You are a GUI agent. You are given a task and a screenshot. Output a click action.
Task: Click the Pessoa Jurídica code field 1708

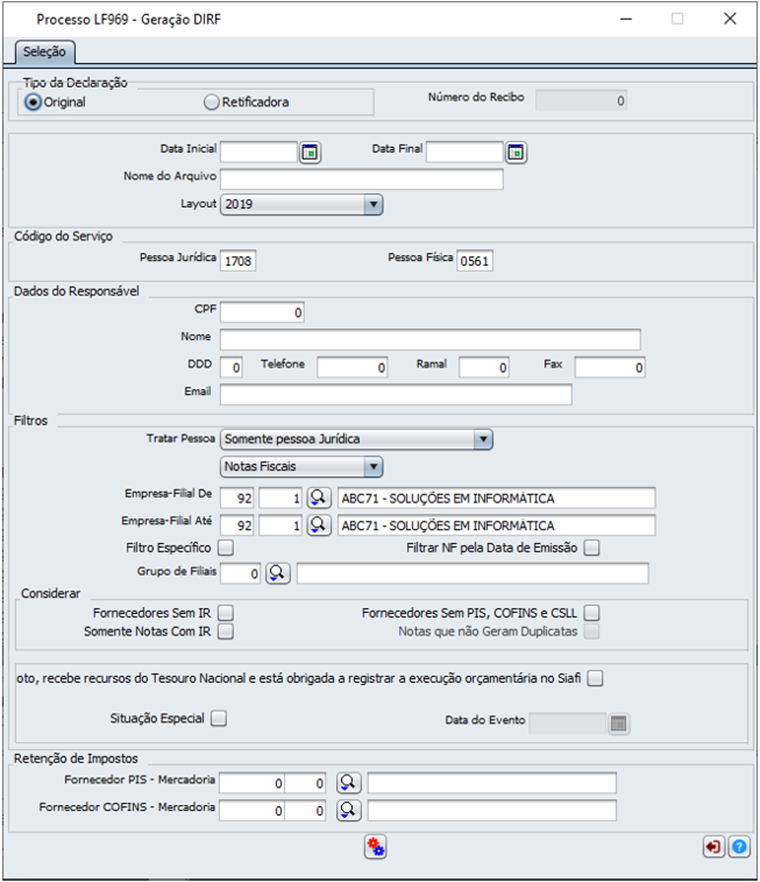238,261
